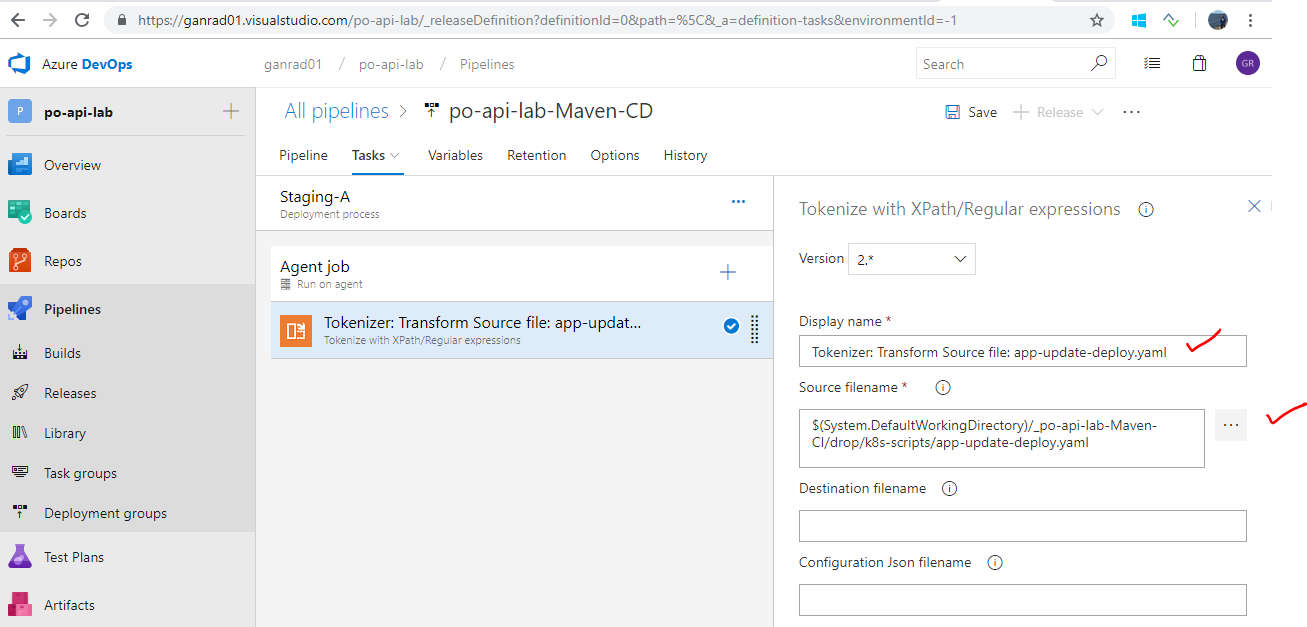Open the Releases rocket icon
The height and width of the screenshot is (627, 1307).
tap(20, 393)
